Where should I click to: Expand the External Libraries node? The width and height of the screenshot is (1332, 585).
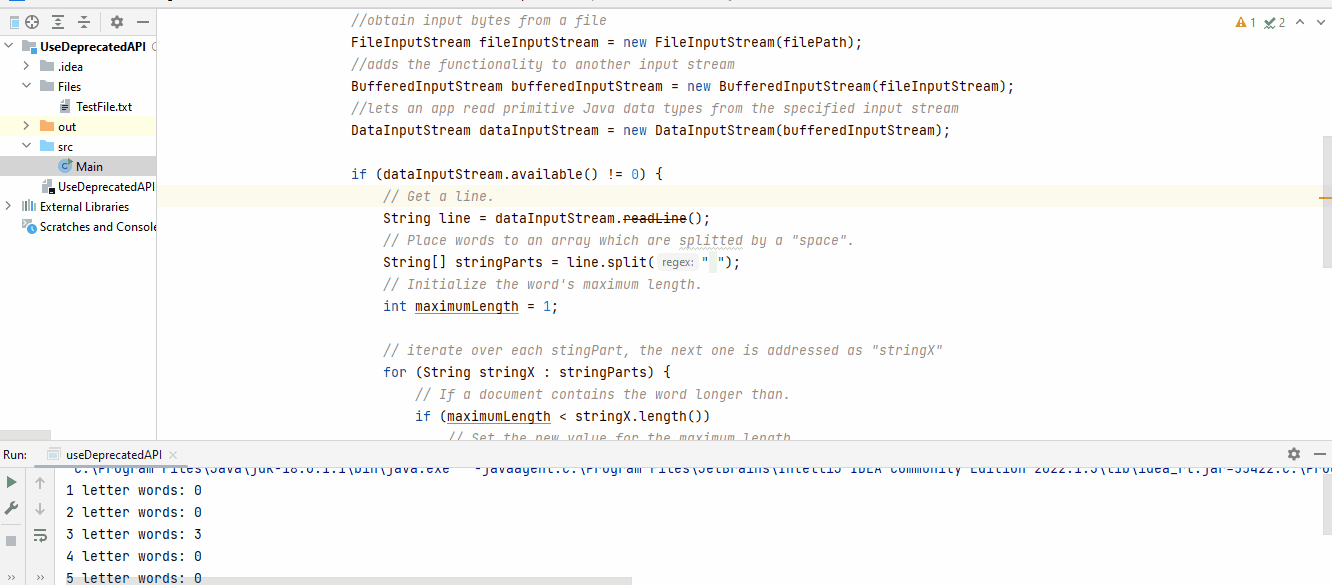(9, 206)
